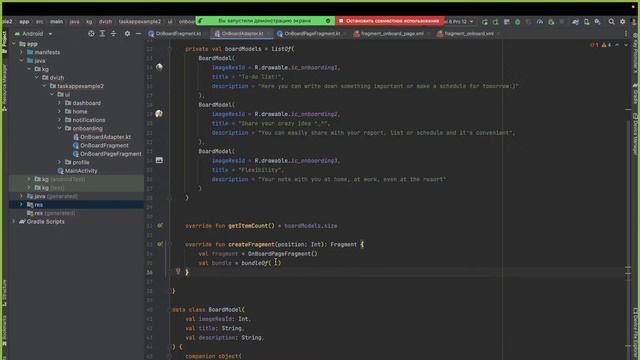Collapse the onboarding package
The width and height of the screenshot is (640, 360).
coord(60,128)
